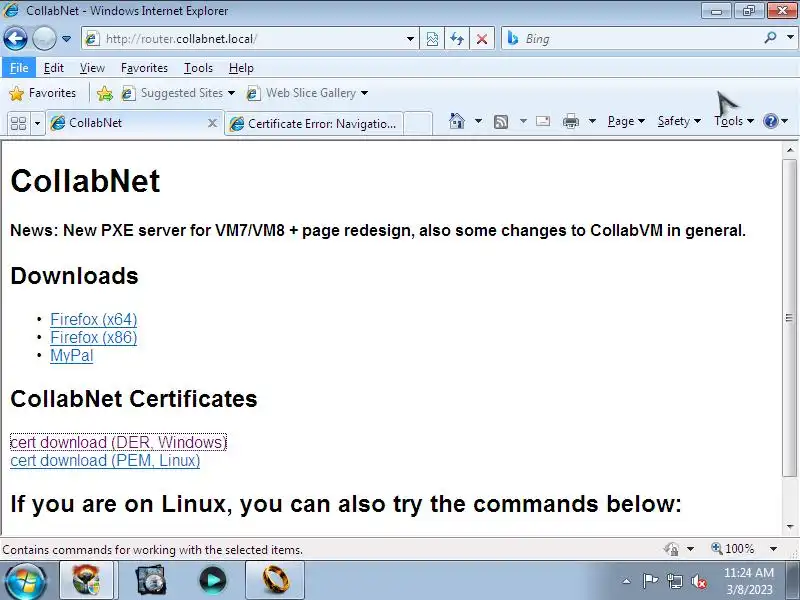The height and width of the screenshot is (600, 800).
Task: Open the recent pages dropdown arrow
Action: pos(66,39)
